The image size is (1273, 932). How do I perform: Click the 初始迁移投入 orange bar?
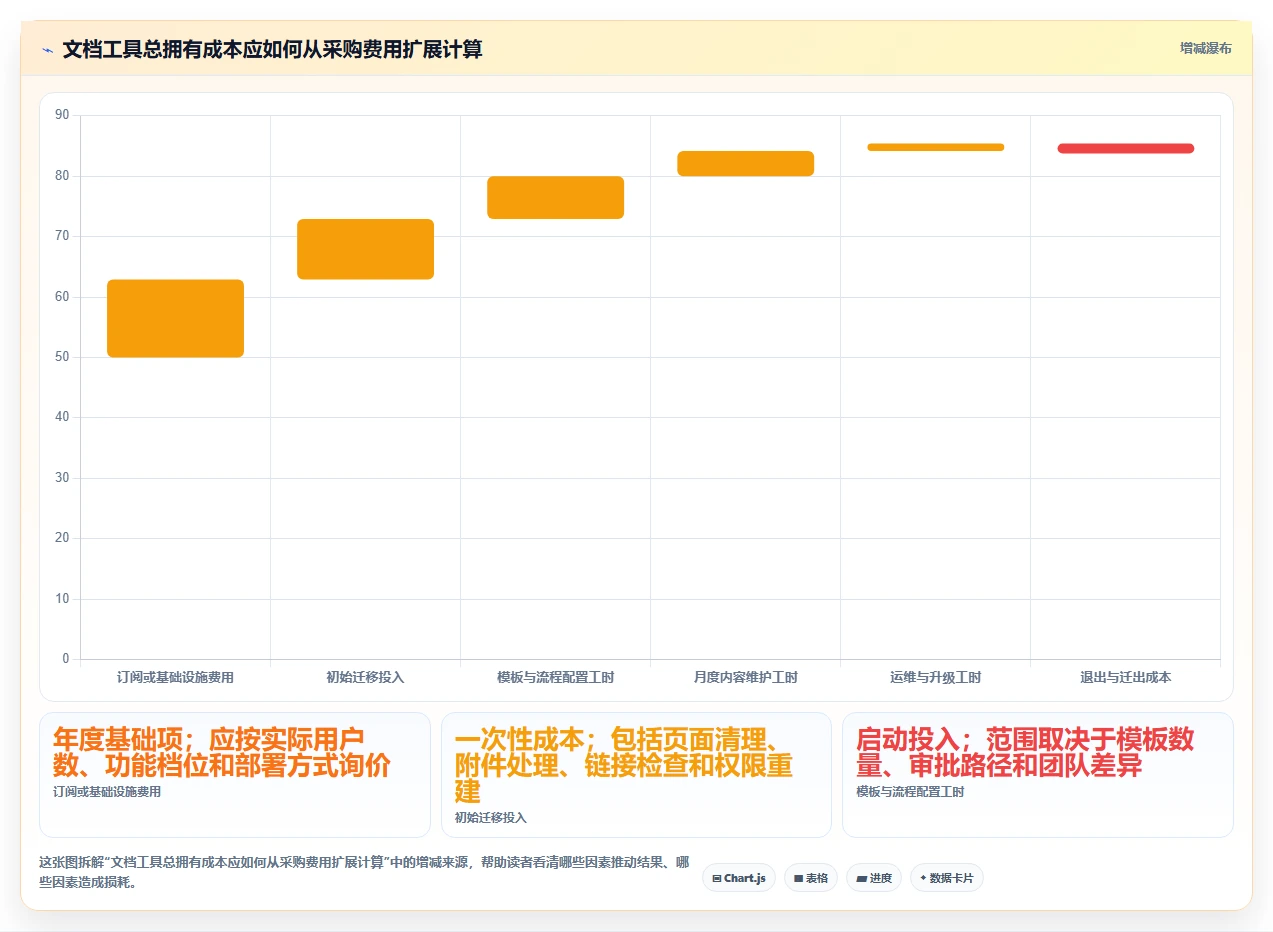coord(365,249)
